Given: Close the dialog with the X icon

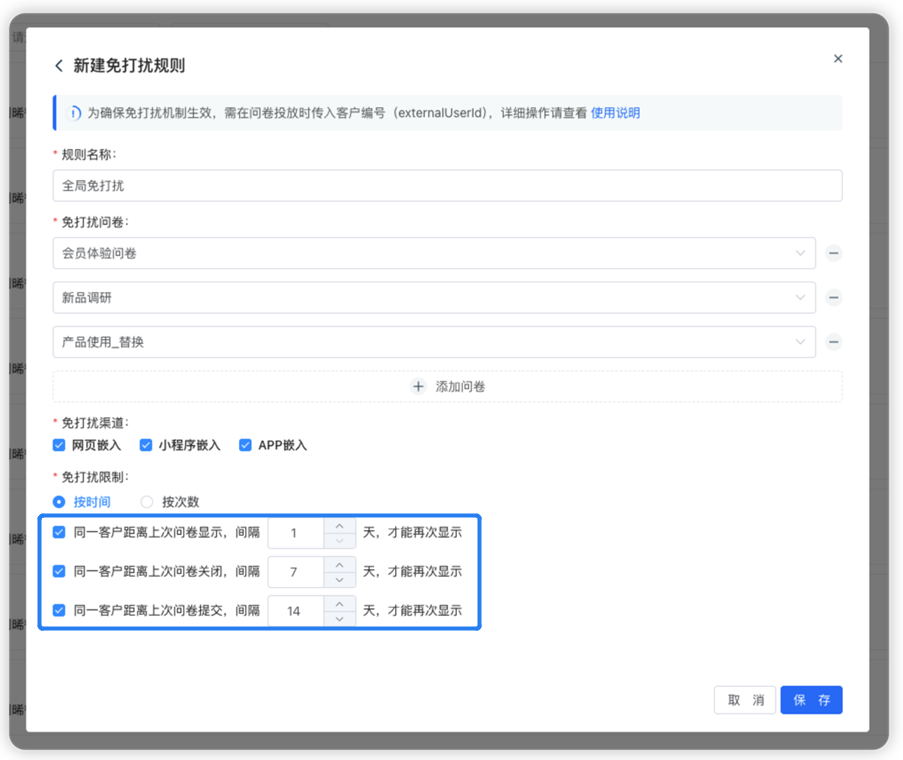Looking at the screenshot, I should pyautogui.click(x=838, y=59).
